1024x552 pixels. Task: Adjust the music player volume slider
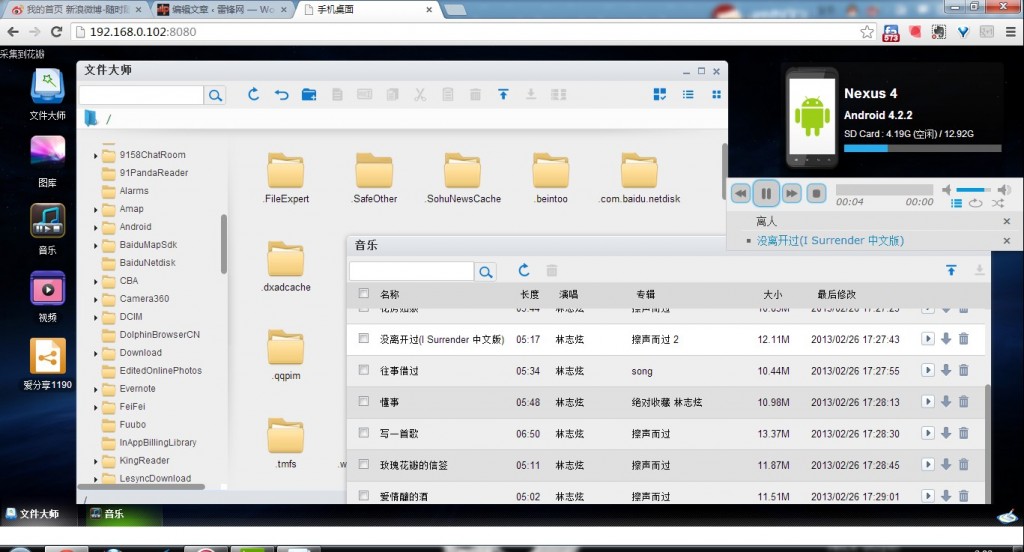point(972,190)
